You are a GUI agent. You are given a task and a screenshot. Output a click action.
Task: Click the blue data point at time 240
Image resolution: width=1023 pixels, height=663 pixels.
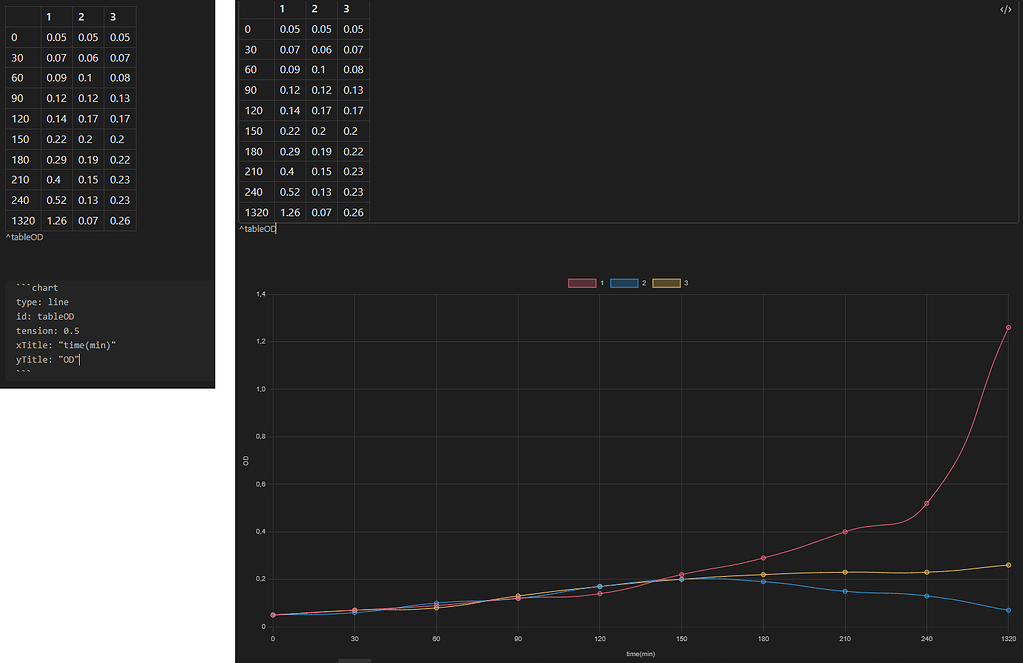pos(925,594)
